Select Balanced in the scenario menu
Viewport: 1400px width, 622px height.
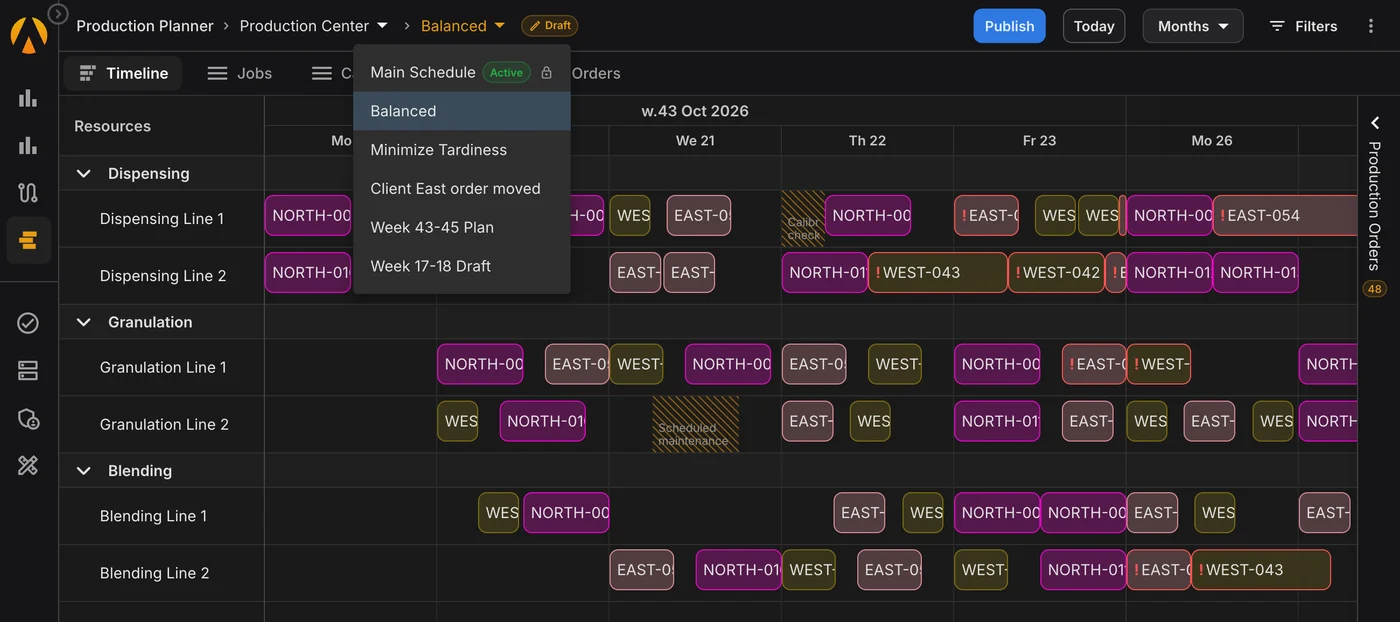click(x=462, y=111)
